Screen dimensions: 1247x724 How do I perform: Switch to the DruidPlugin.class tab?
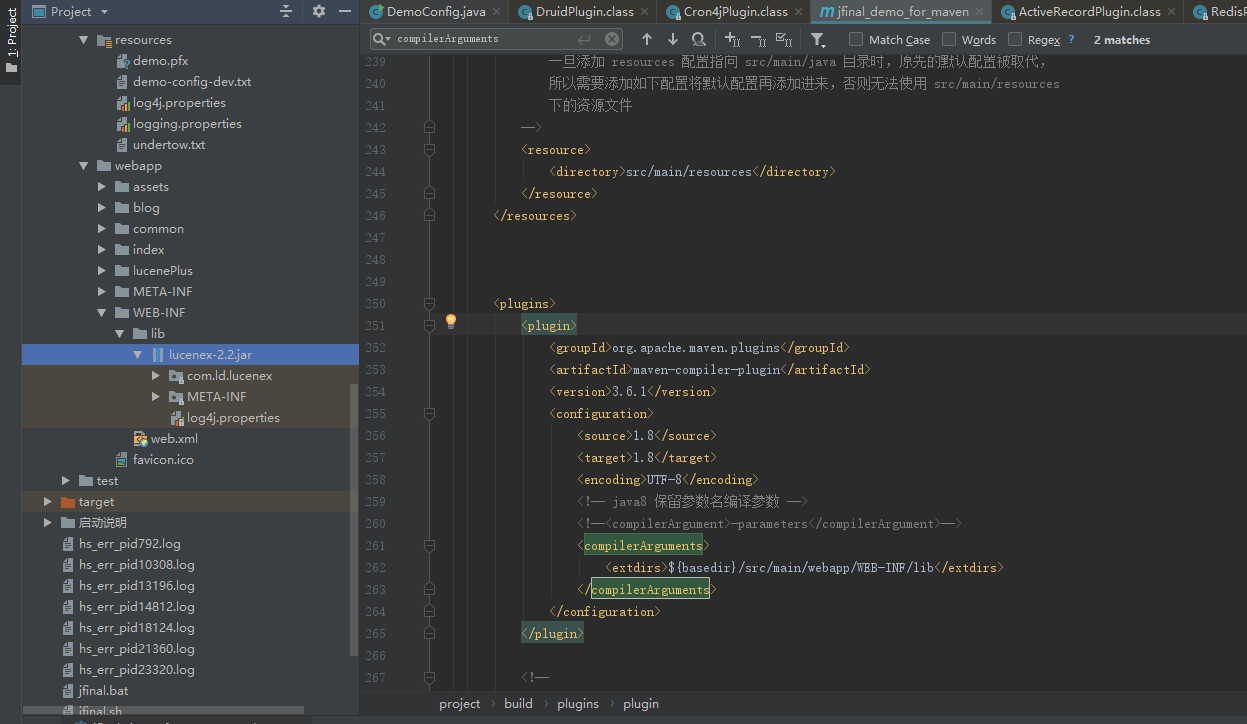pos(585,12)
